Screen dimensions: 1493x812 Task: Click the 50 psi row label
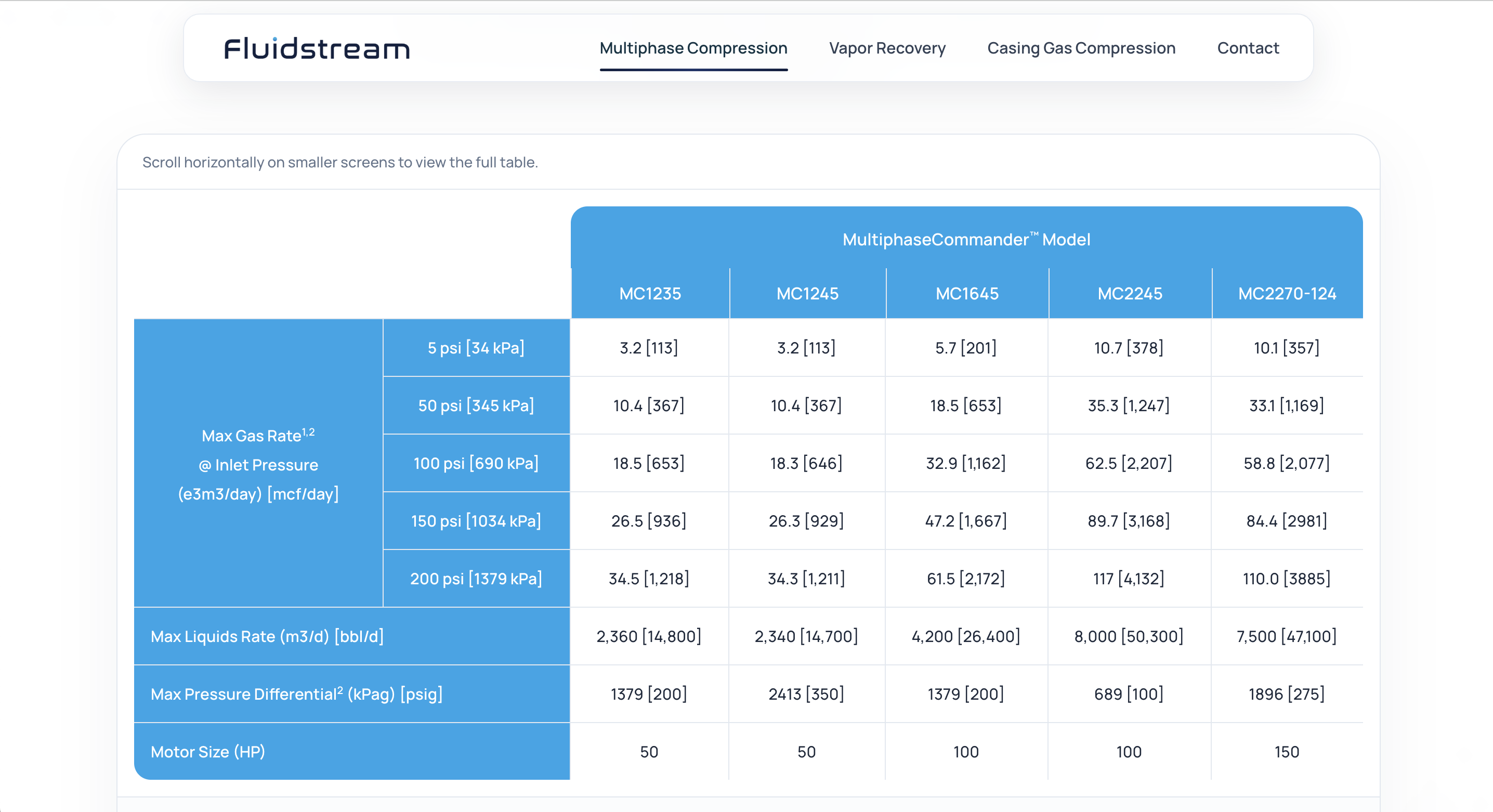[476, 405]
